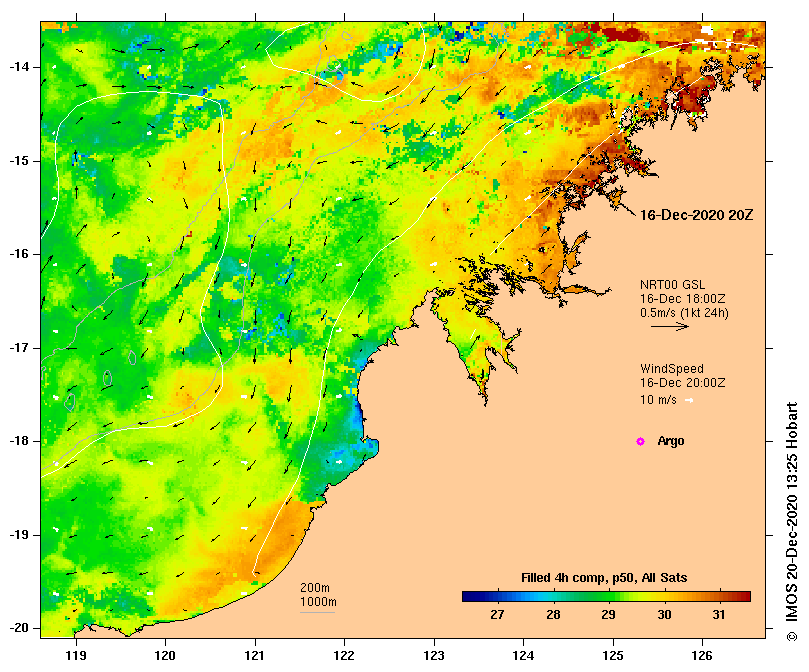Click the '16-Dec 20:00Z' wind timestamp
Viewport: 809px width, 672px height.
coord(683,383)
